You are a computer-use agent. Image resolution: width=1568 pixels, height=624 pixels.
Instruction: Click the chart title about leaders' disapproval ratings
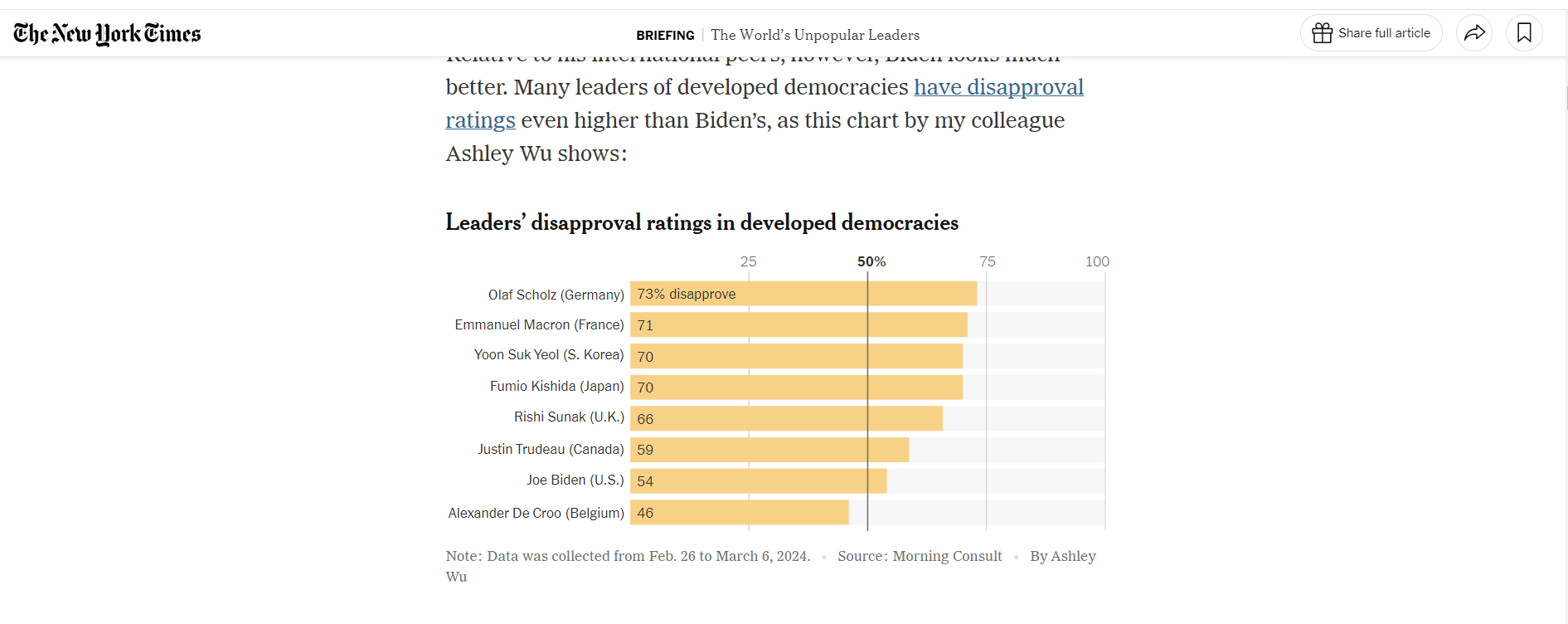click(701, 222)
